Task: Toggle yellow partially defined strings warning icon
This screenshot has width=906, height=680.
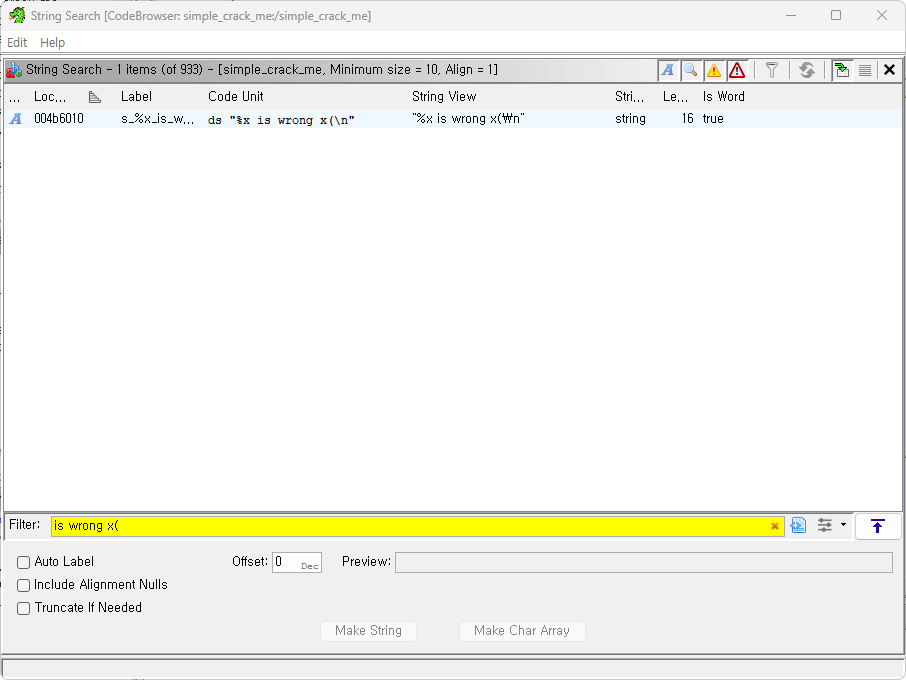Action: click(714, 70)
